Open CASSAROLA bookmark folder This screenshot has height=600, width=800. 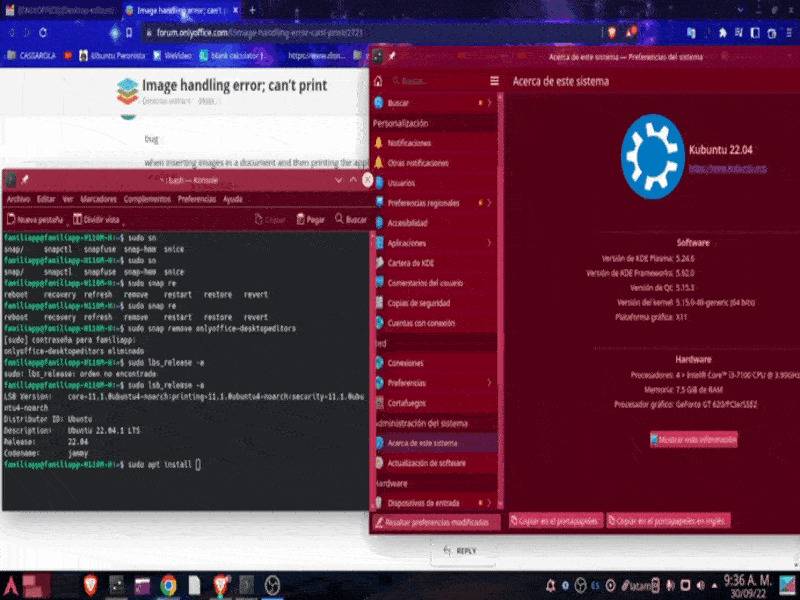(31, 56)
